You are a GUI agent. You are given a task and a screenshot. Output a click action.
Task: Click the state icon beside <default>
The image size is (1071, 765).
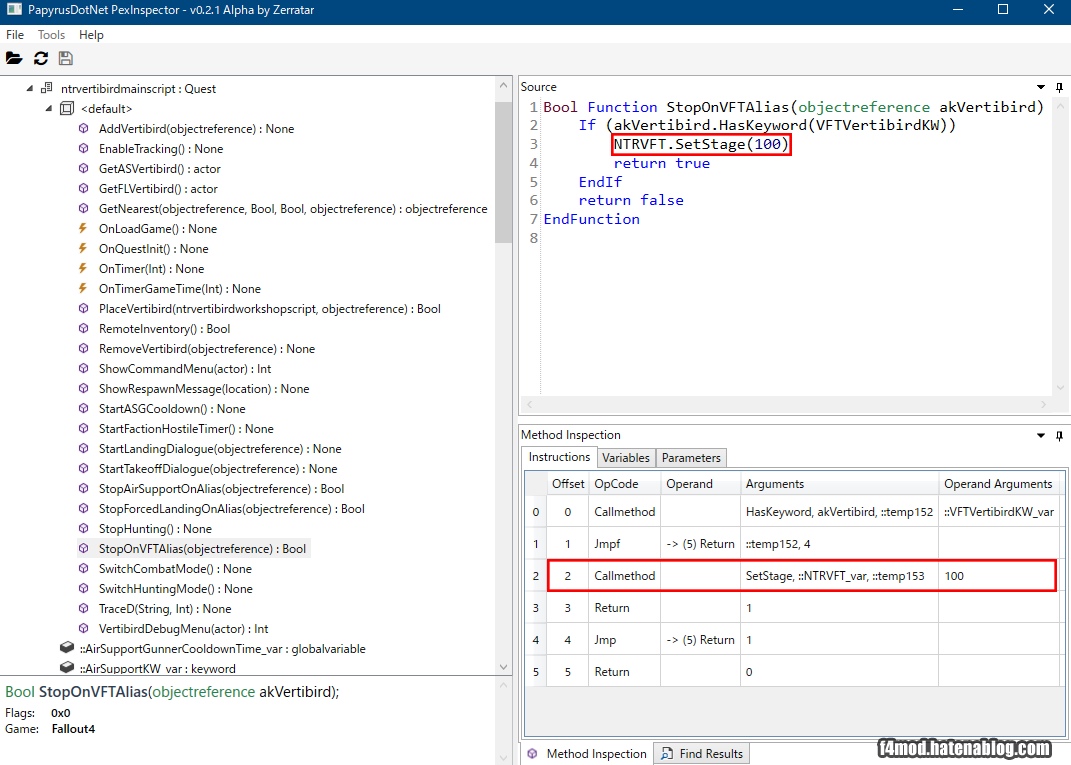(66, 108)
